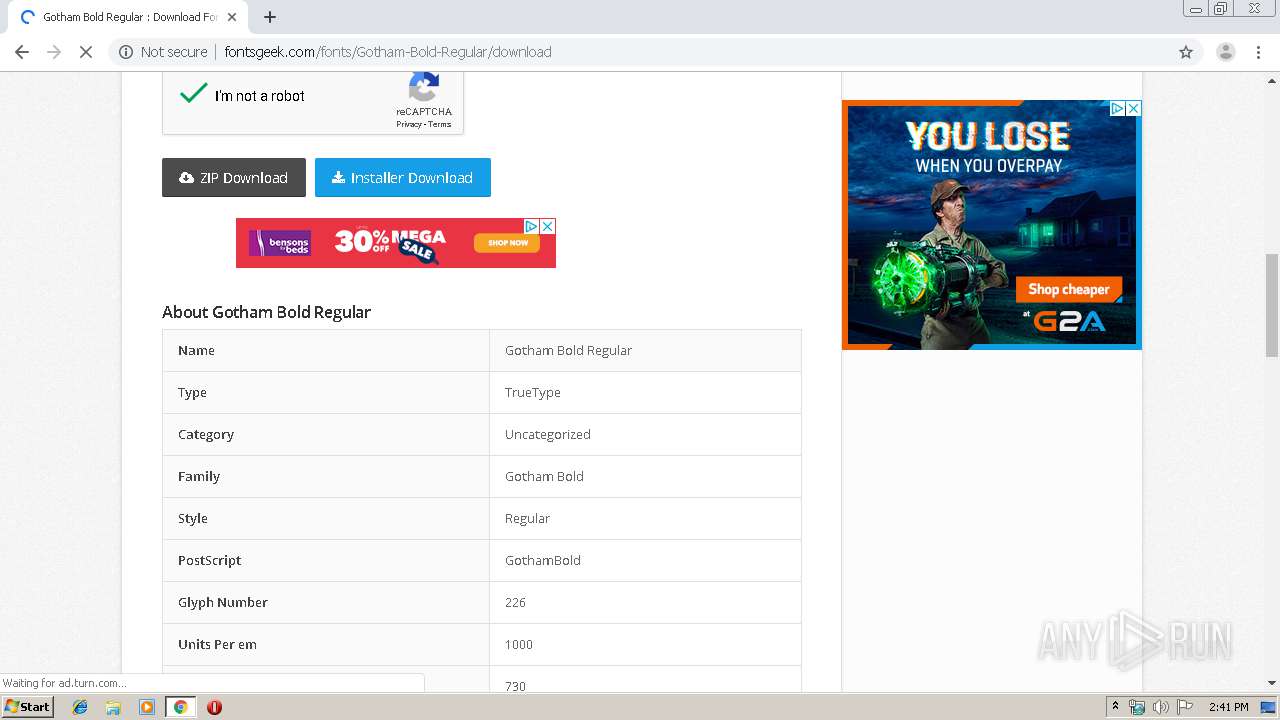The image size is (1280, 720).
Task: Click the page scrollbar thumb
Action: (1272, 305)
